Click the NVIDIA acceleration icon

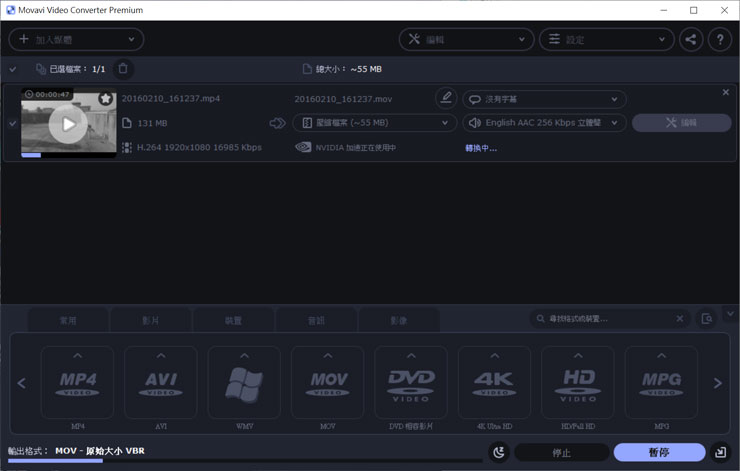(303, 147)
